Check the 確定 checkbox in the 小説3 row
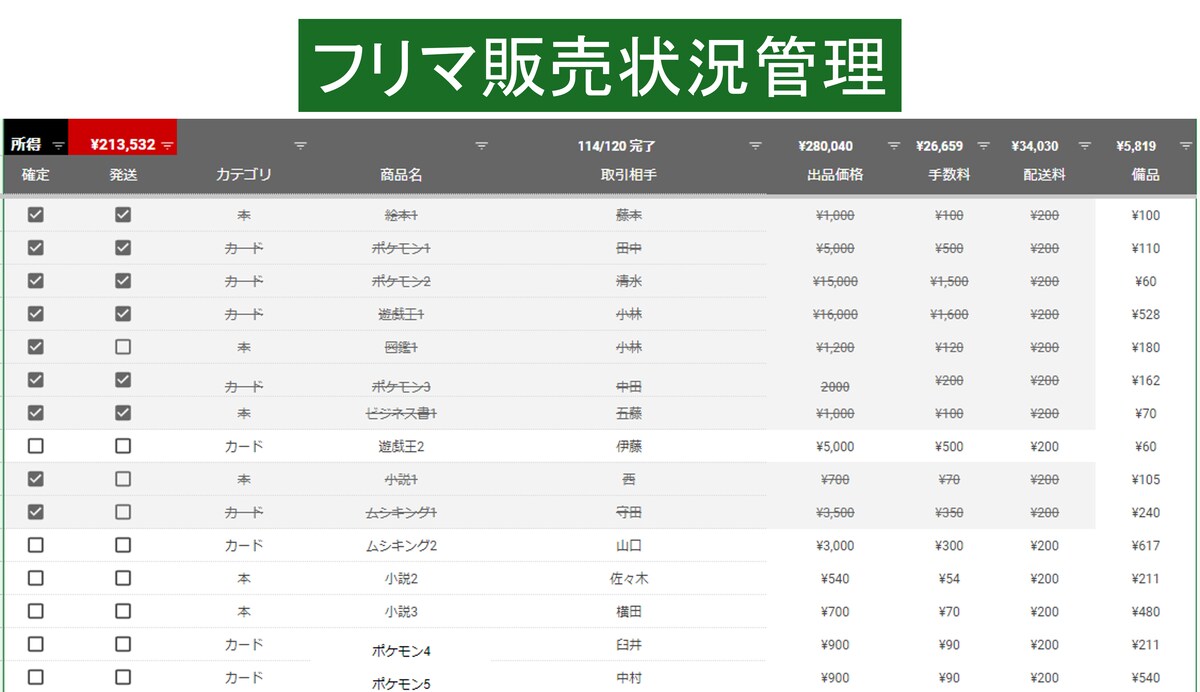The width and height of the screenshot is (1200, 692). (36, 611)
